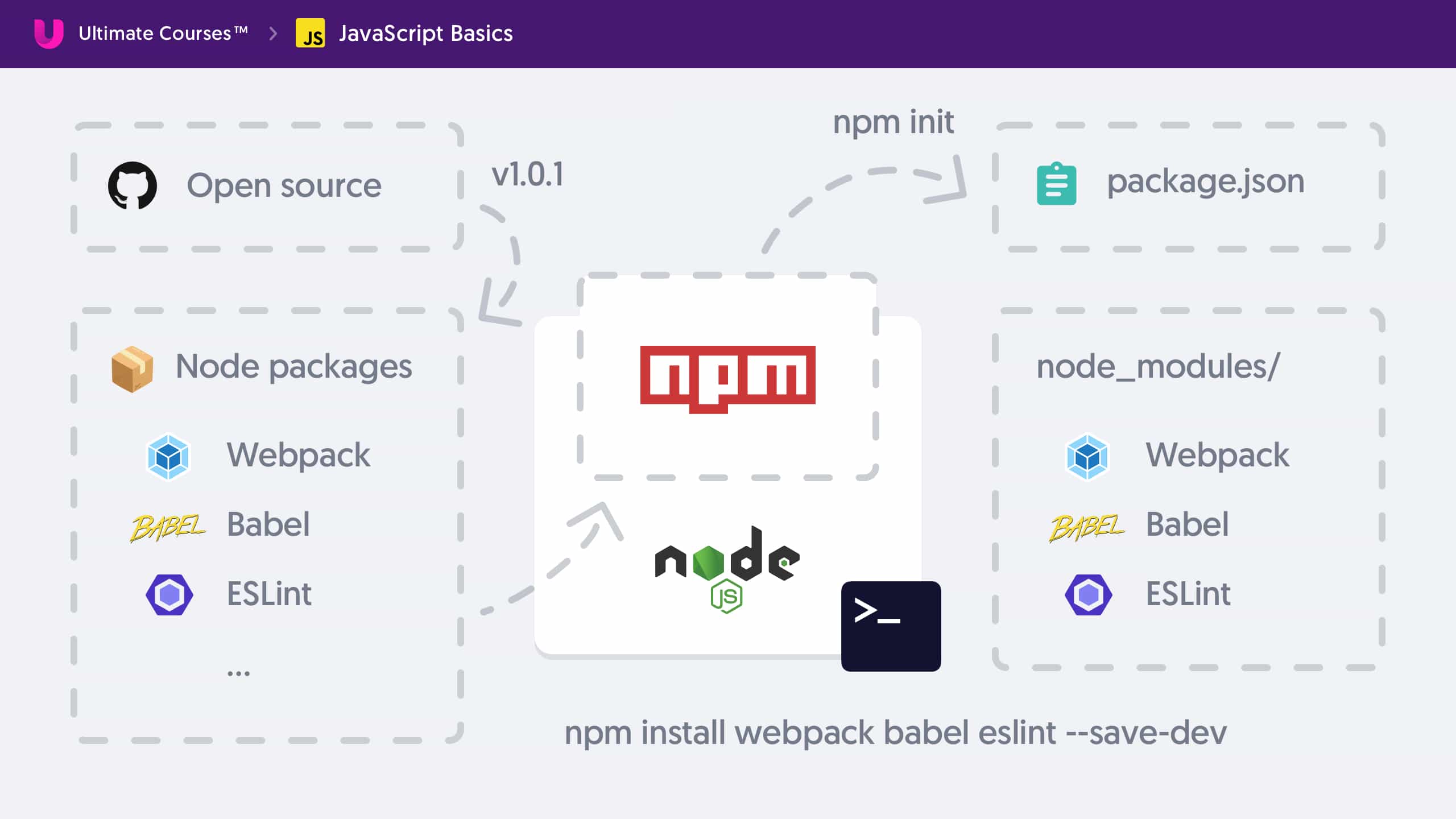Screen dimensions: 1456x819
Task: Open the JavaScript Basics breadcrumb
Action: (x=426, y=34)
